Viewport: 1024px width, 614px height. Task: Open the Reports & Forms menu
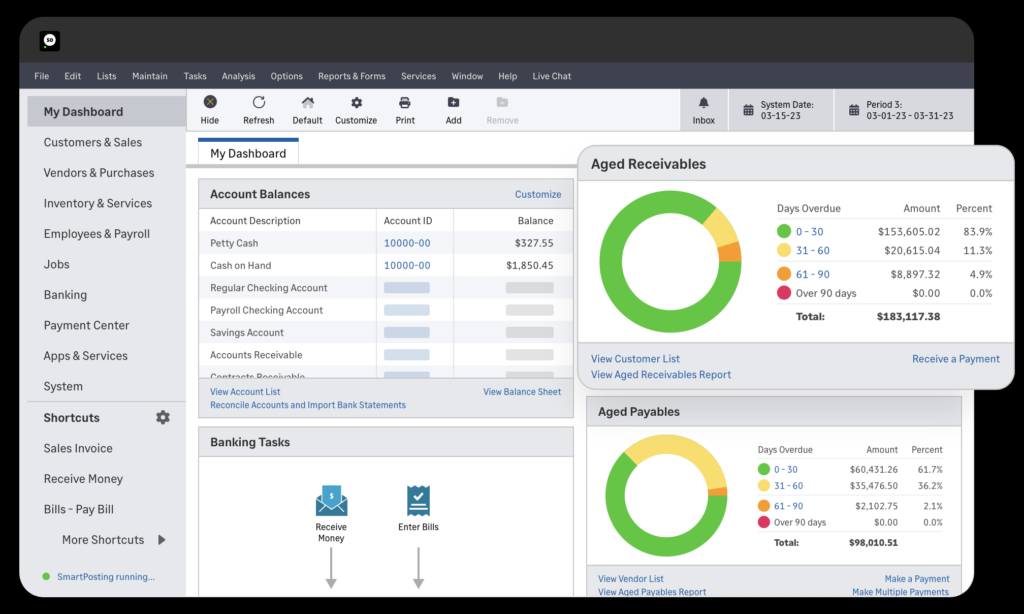tap(351, 76)
